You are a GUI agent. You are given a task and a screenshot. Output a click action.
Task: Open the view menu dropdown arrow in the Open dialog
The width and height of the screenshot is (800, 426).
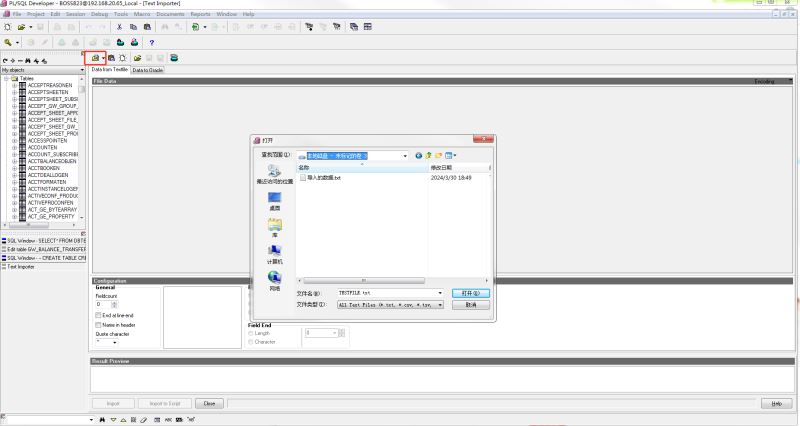(455, 156)
